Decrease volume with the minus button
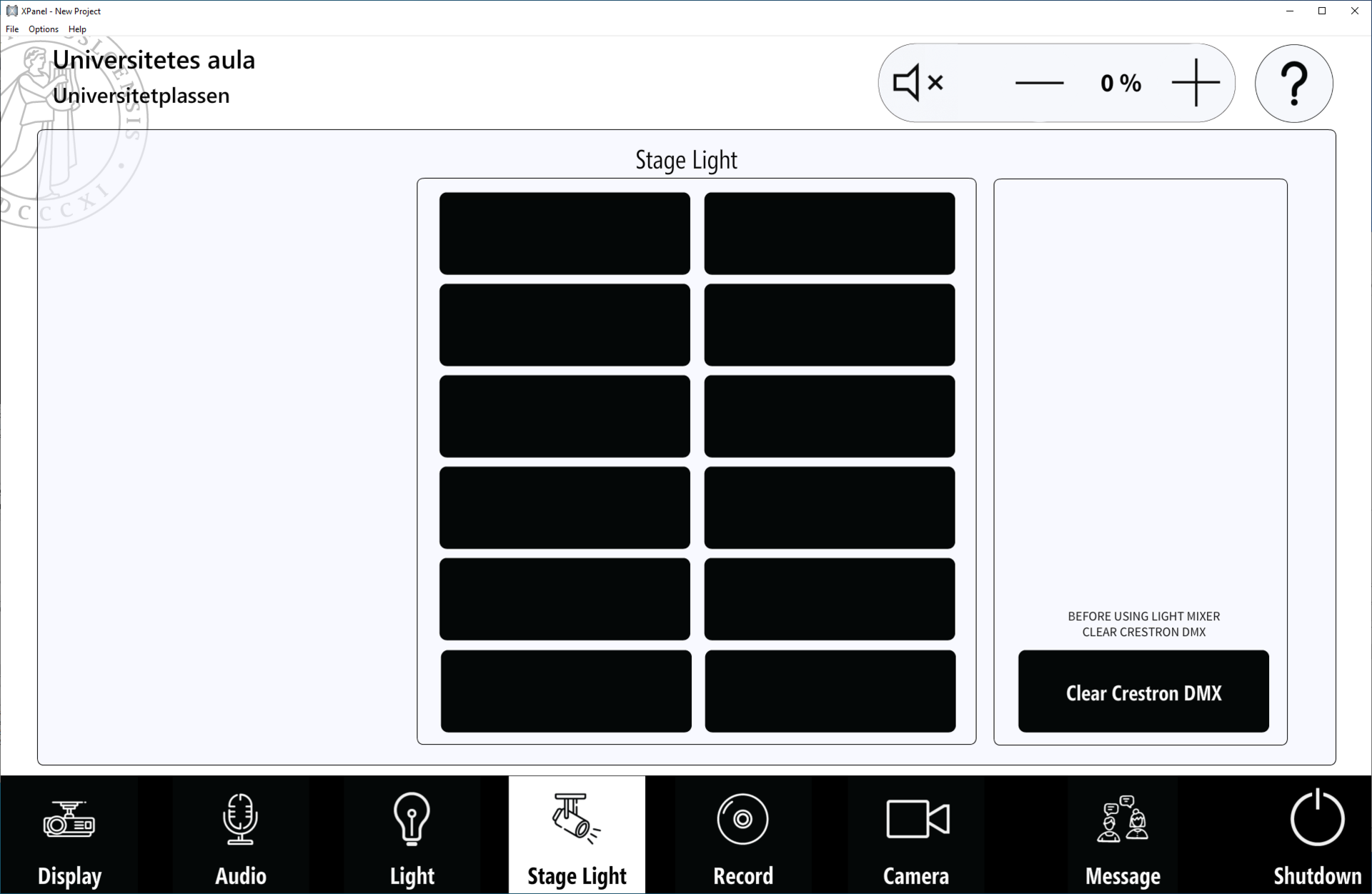This screenshot has width=1372, height=894. pos(1039,83)
